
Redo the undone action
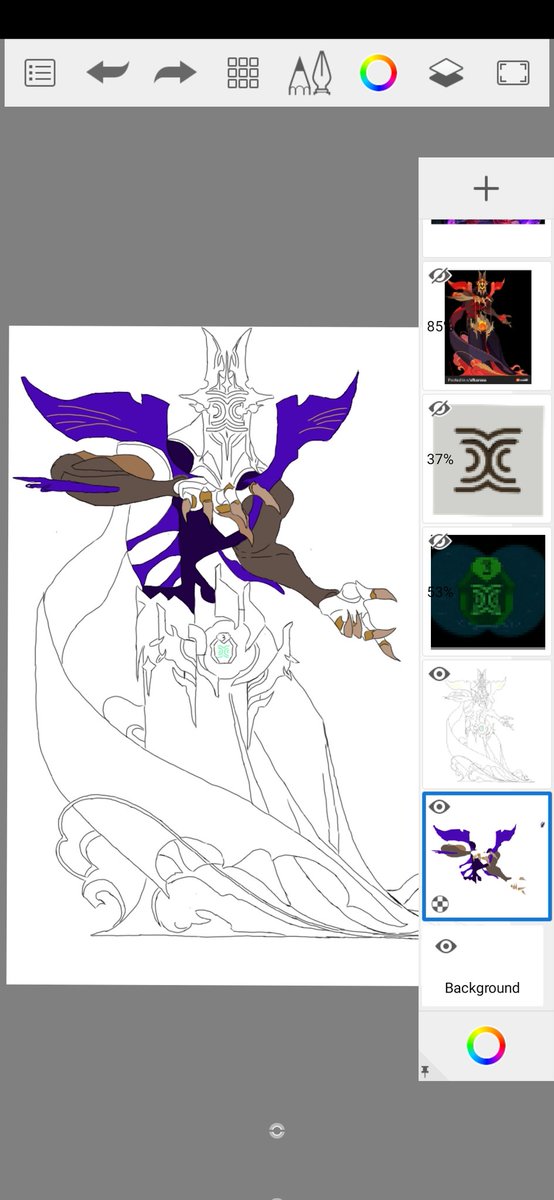click(174, 73)
